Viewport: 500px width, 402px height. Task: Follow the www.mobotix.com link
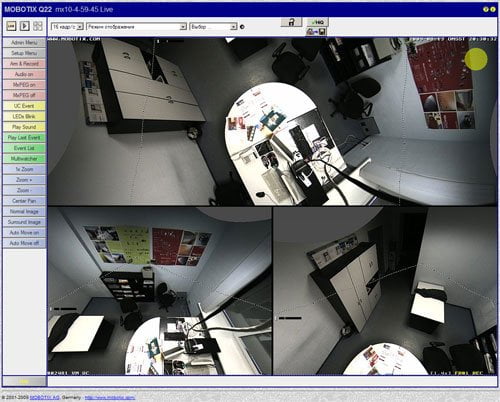tap(110, 398)
